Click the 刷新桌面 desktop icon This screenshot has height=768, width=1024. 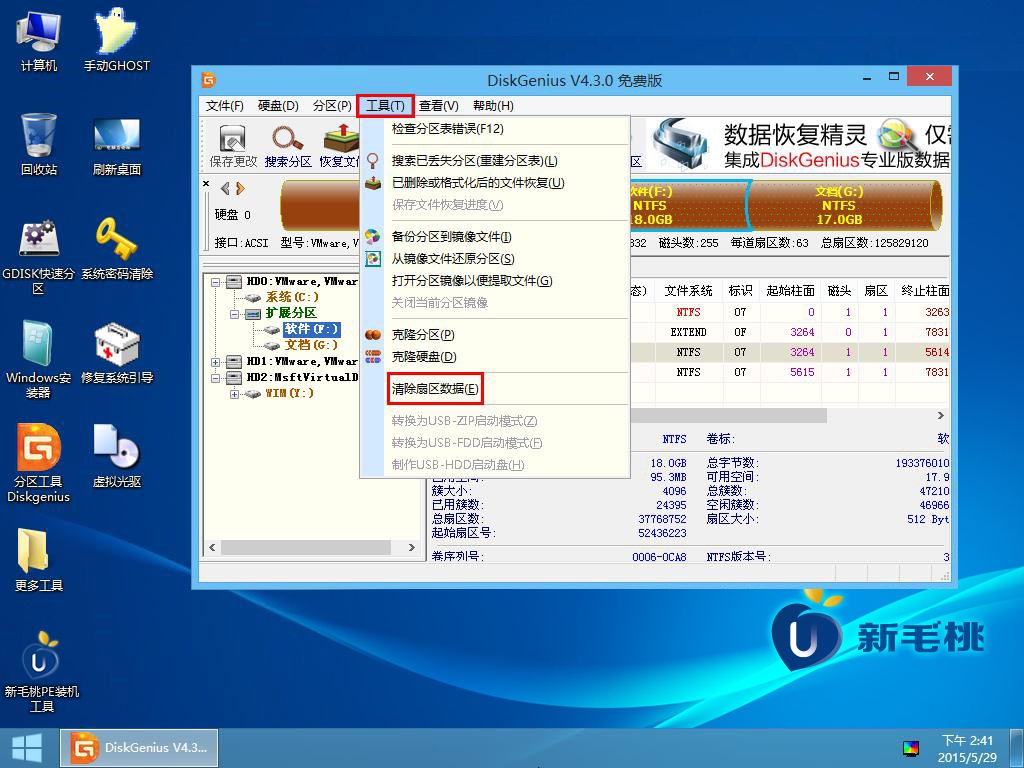point(116,147)
